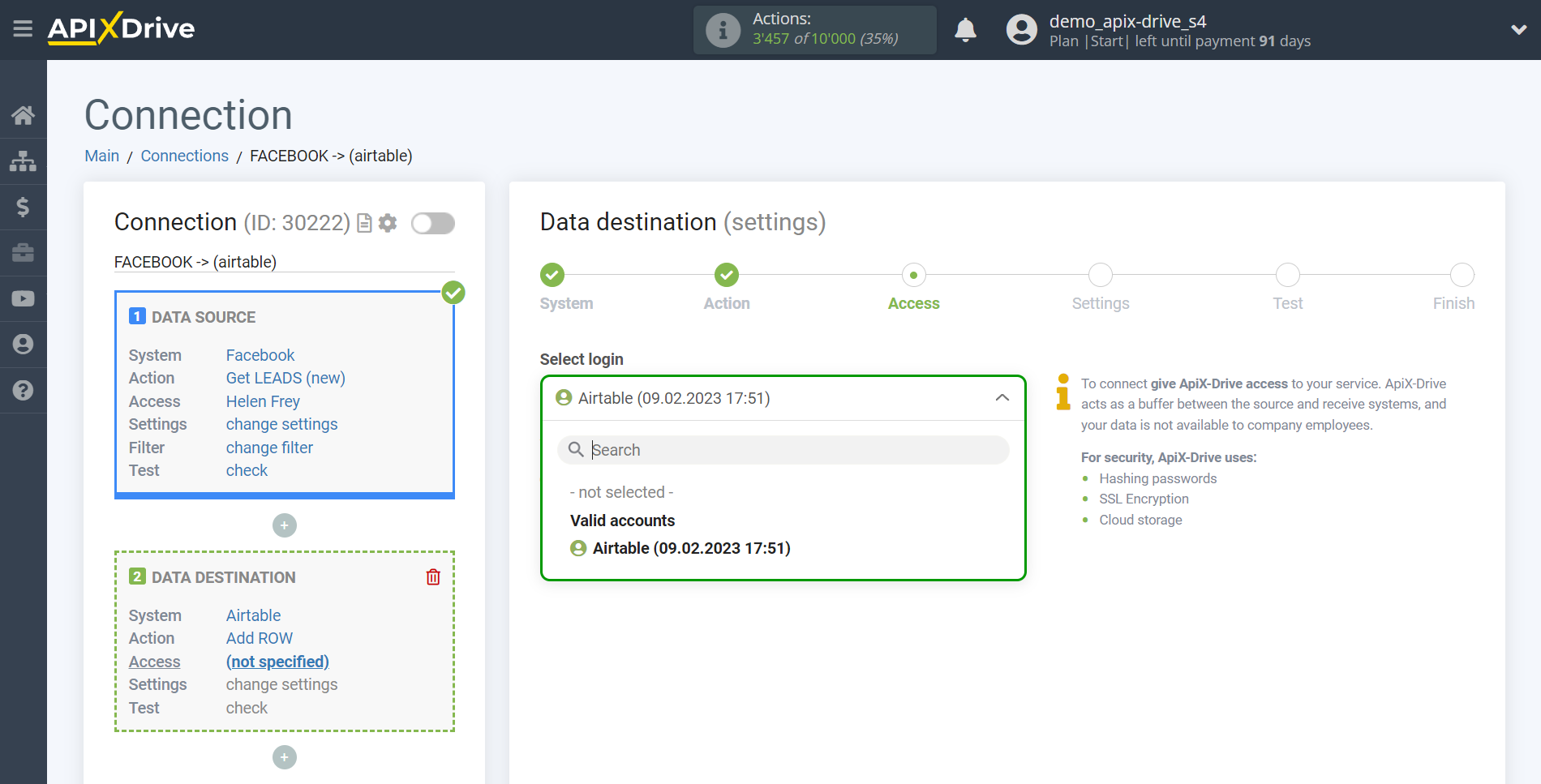Click the user avatar icon

click(x=1021, y=30)
